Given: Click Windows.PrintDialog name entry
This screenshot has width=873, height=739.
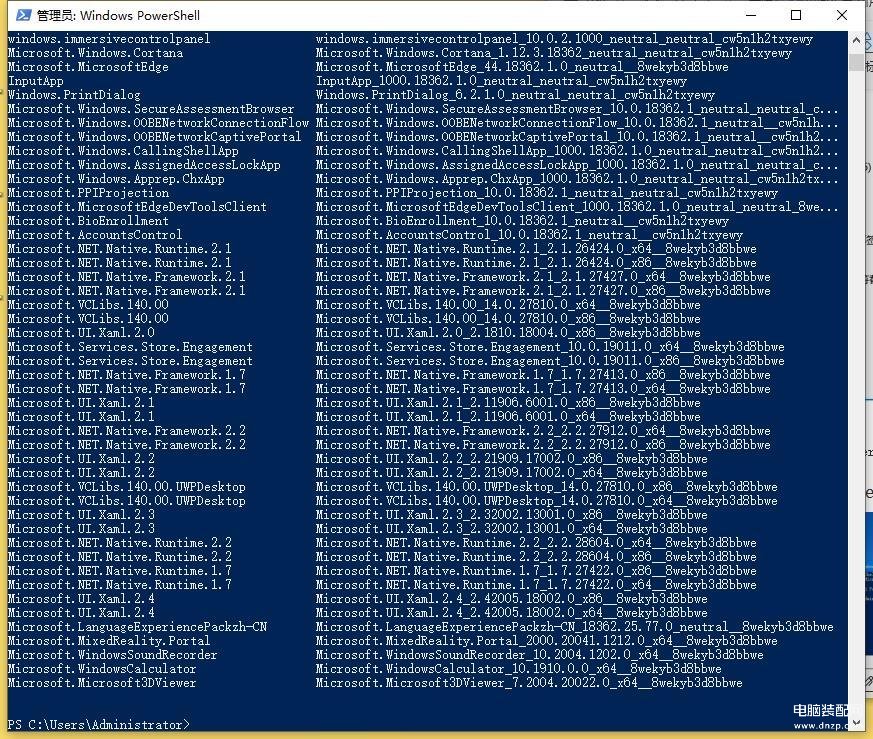Looking at the screenshot, I should pyautogui.click(x=74, y=95).
